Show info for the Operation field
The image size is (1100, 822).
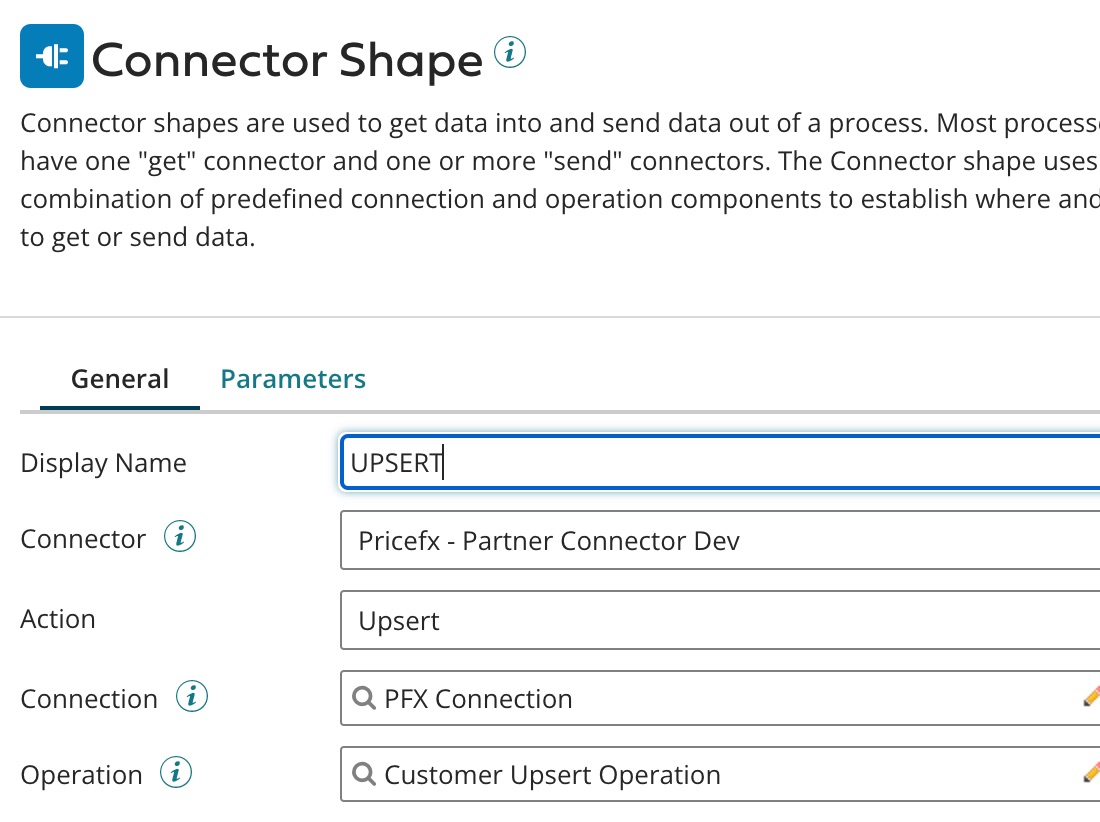tap(176, 774)
